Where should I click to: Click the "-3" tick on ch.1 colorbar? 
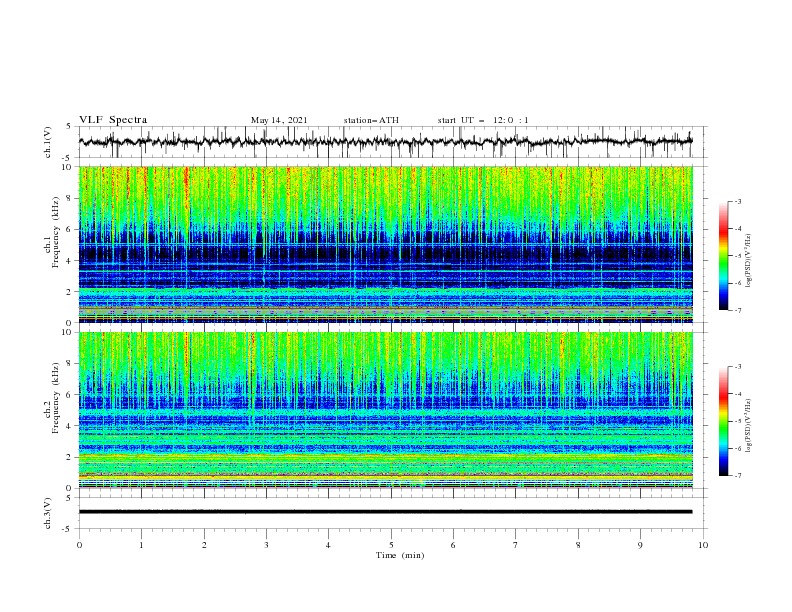click(x=737, y=201)
